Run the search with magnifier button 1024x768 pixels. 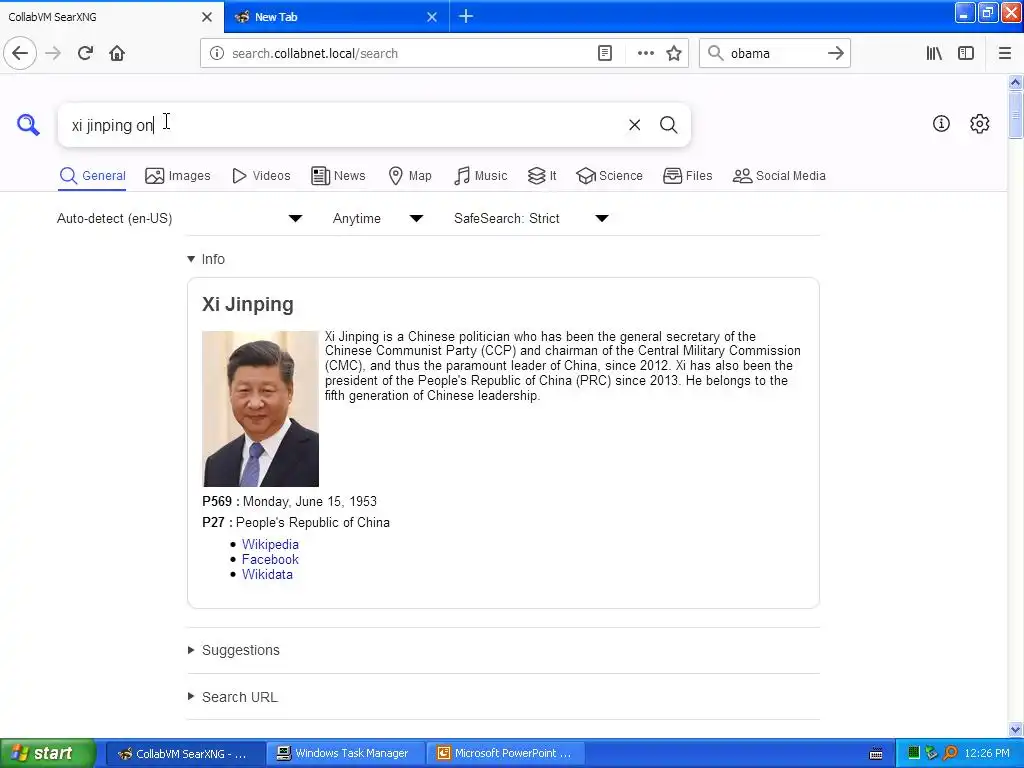pos(668,125)
